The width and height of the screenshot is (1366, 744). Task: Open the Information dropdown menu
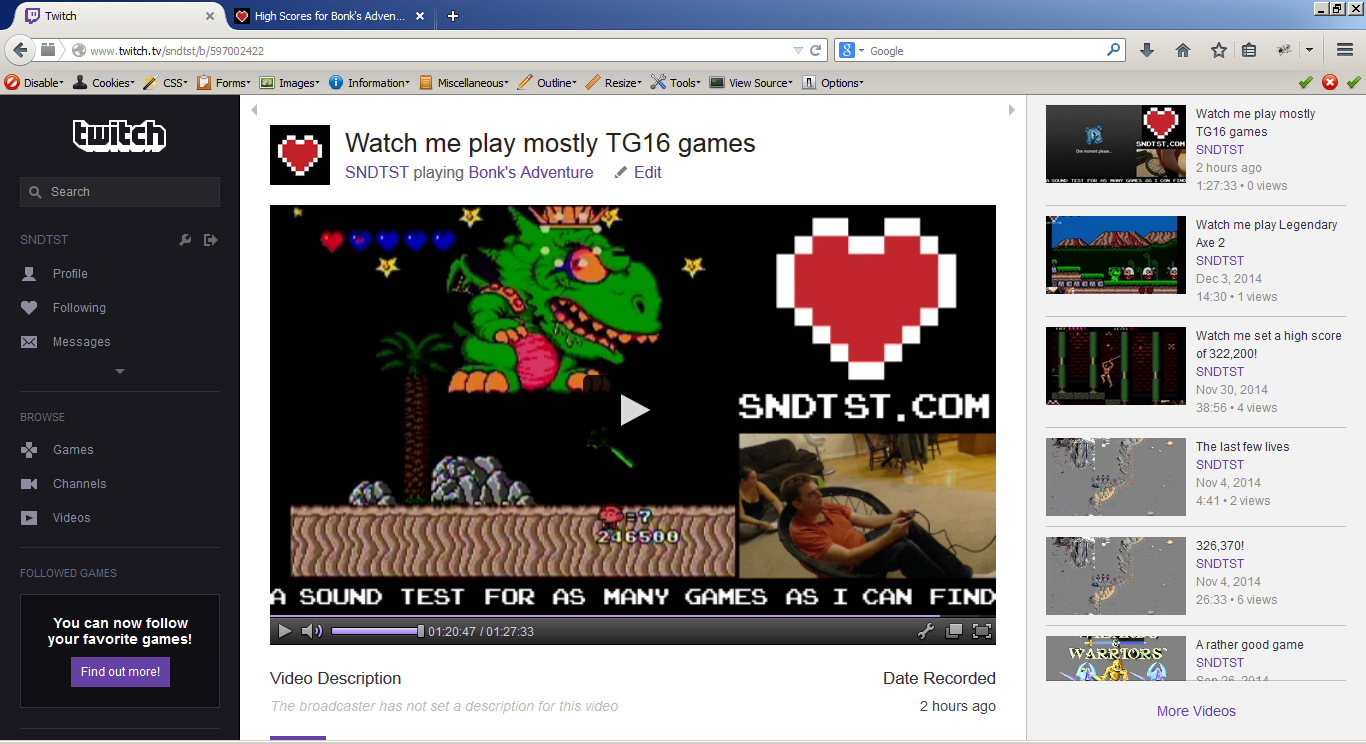coord(369,83)
